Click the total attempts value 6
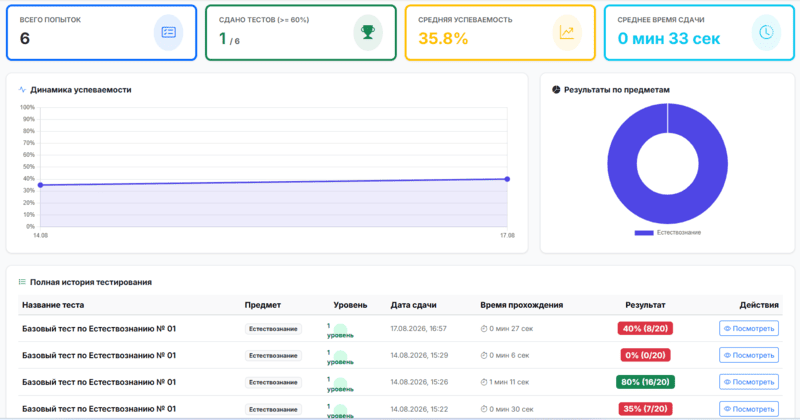Screen dimensions: 800x420 click(x=24, y=38)
